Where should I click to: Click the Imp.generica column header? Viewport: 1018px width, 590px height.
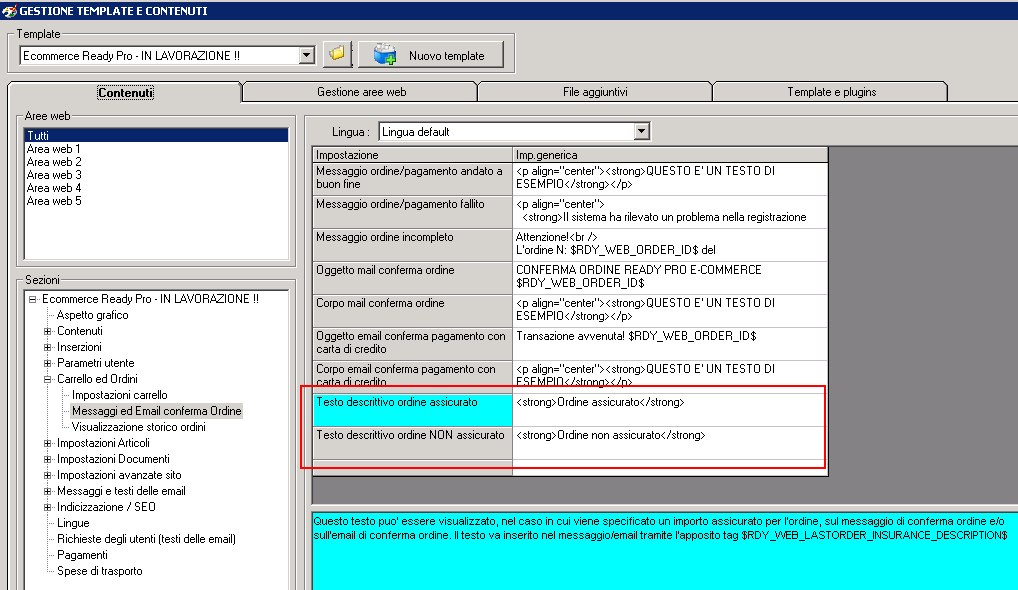click(x=670, y=154)
